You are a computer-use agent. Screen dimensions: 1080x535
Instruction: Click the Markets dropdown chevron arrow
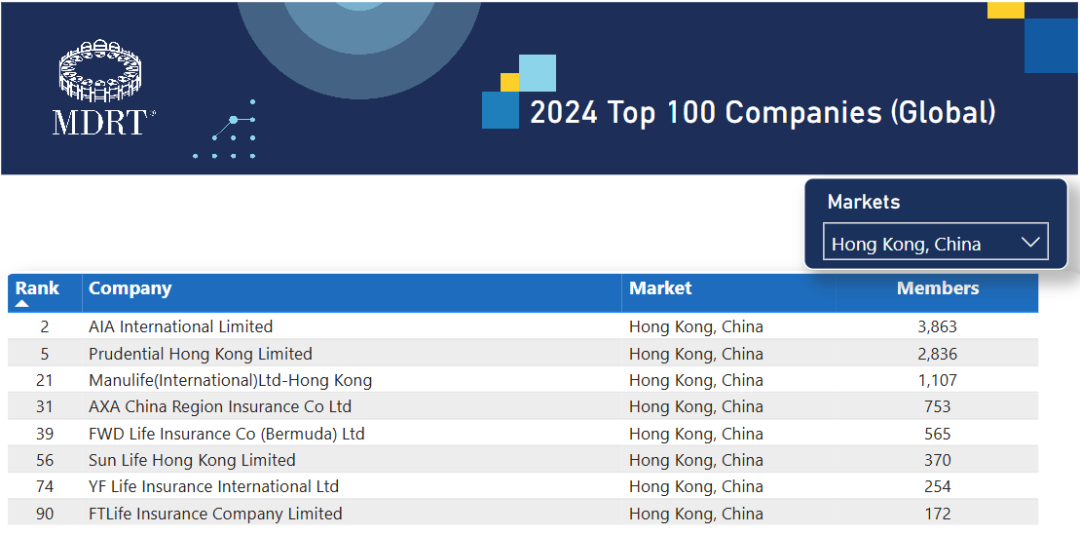(x=1030, y=242)
